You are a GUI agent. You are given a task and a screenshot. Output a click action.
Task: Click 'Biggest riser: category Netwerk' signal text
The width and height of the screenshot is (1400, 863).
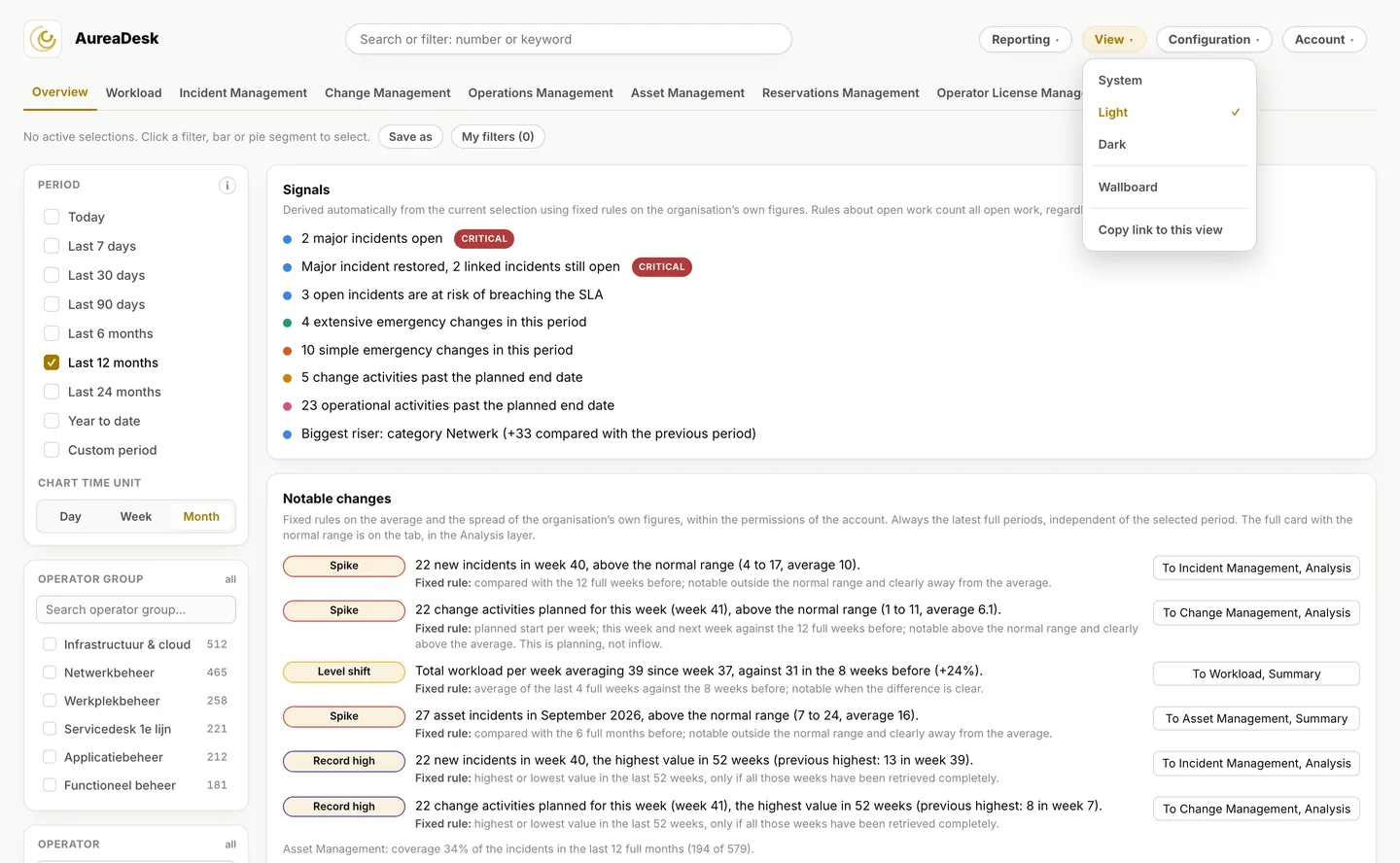pyautogui.click(x=529, y=434)
